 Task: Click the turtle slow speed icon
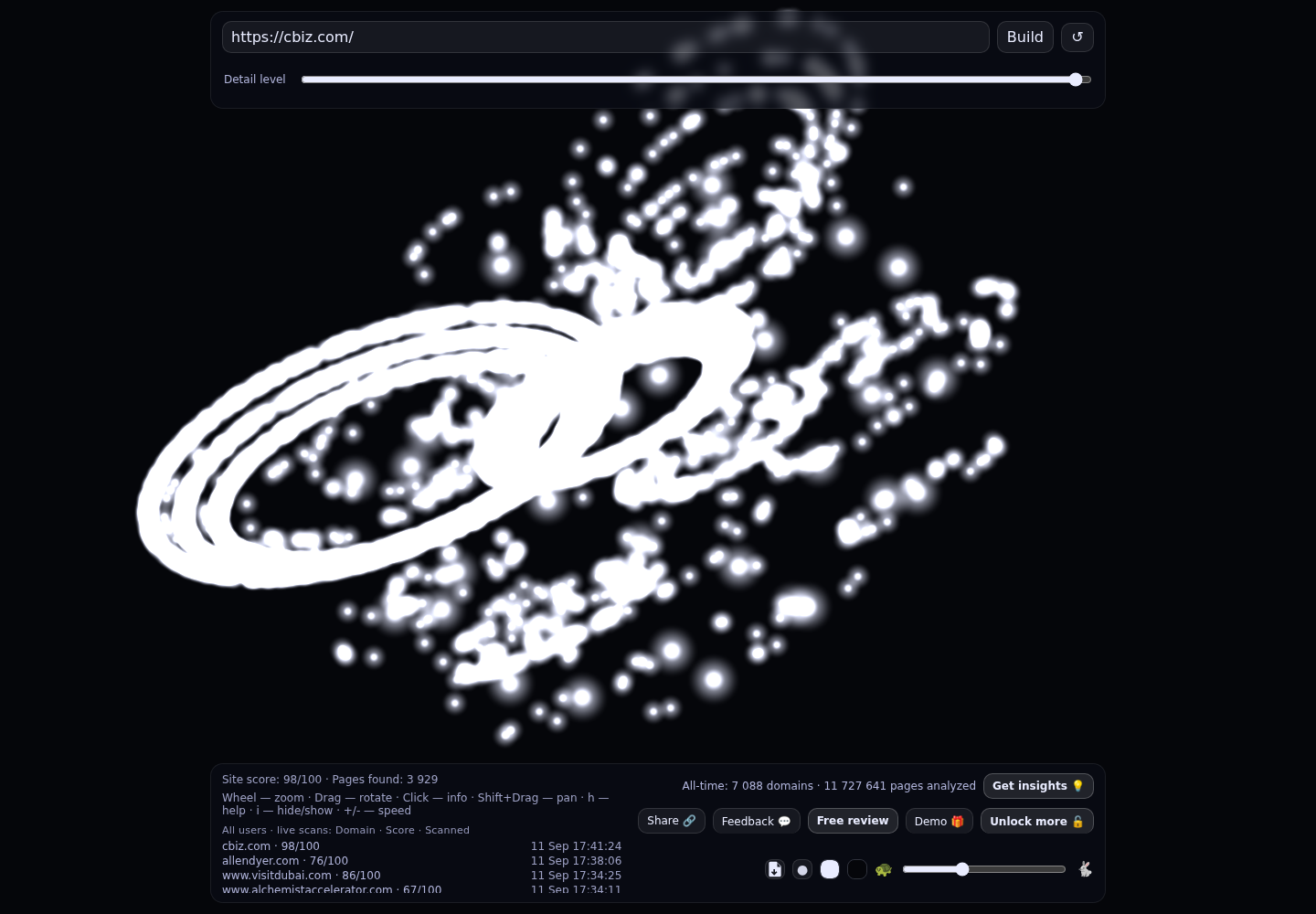(x=883, y=869)
